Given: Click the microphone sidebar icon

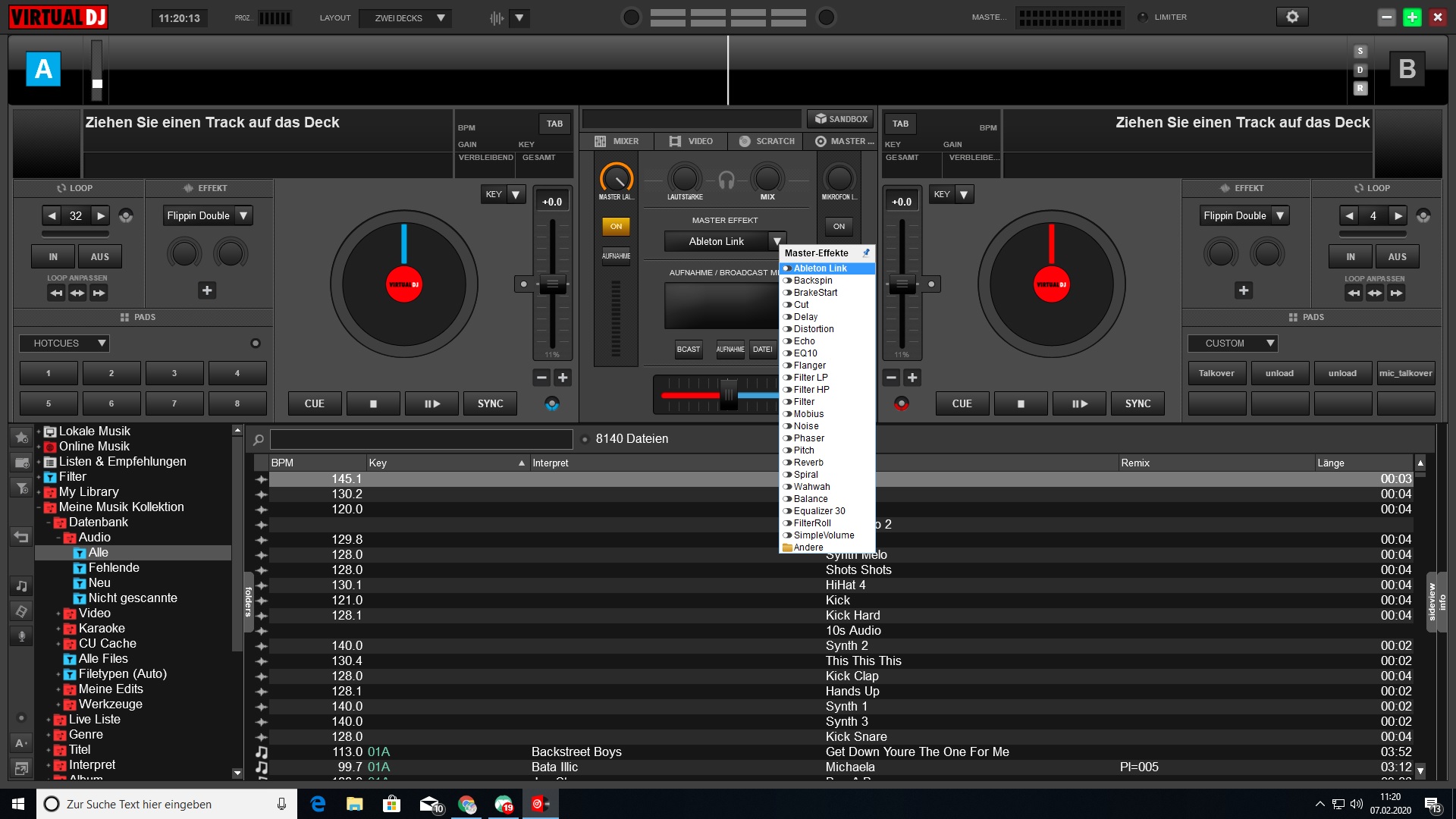Looking at the screenshot, I should (21, 636).
